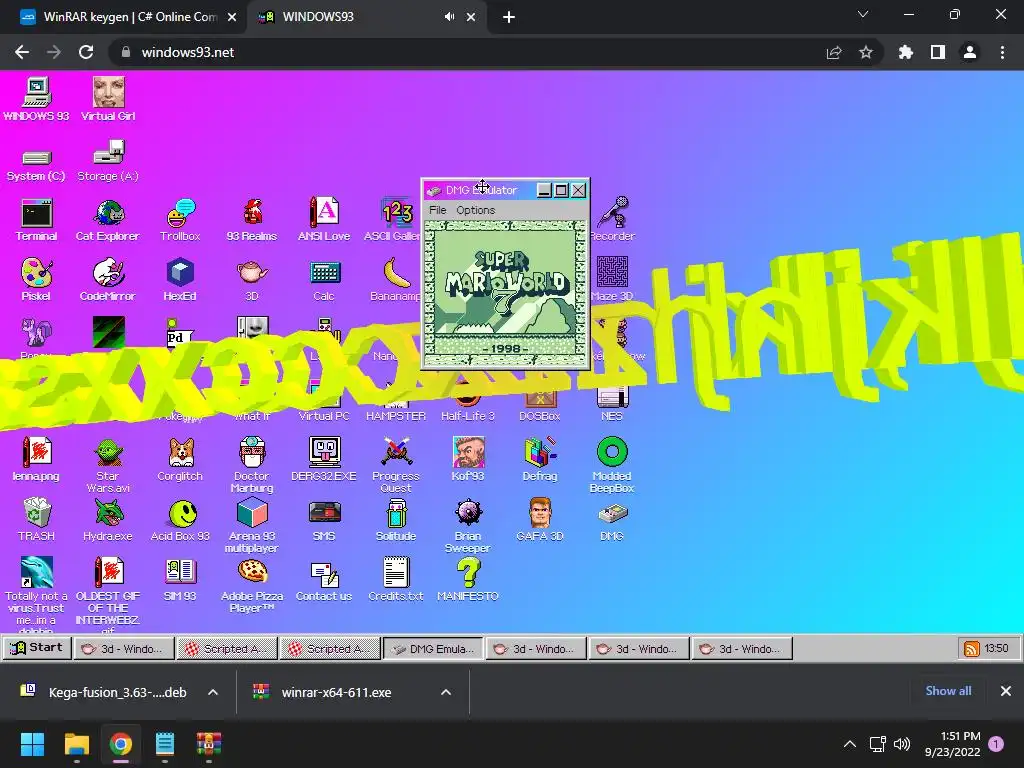
Task: Bookmark this page with the star
Action: tap(866, 52)
